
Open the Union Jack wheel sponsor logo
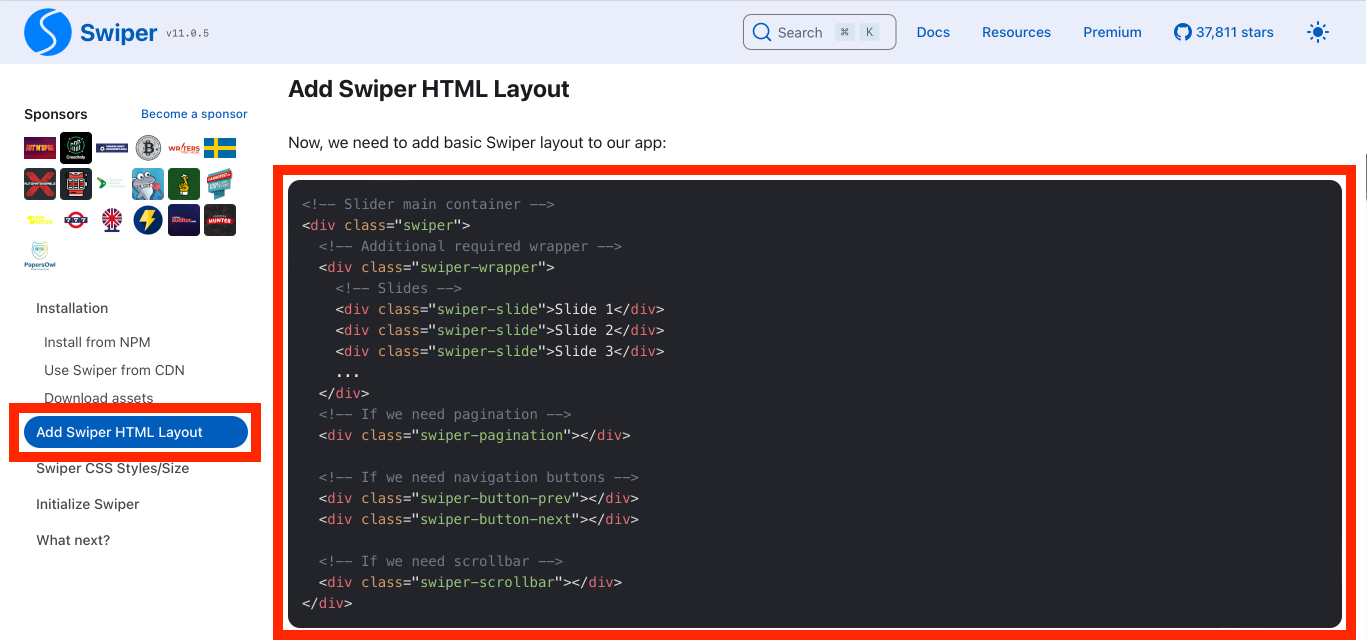(112, 220)
